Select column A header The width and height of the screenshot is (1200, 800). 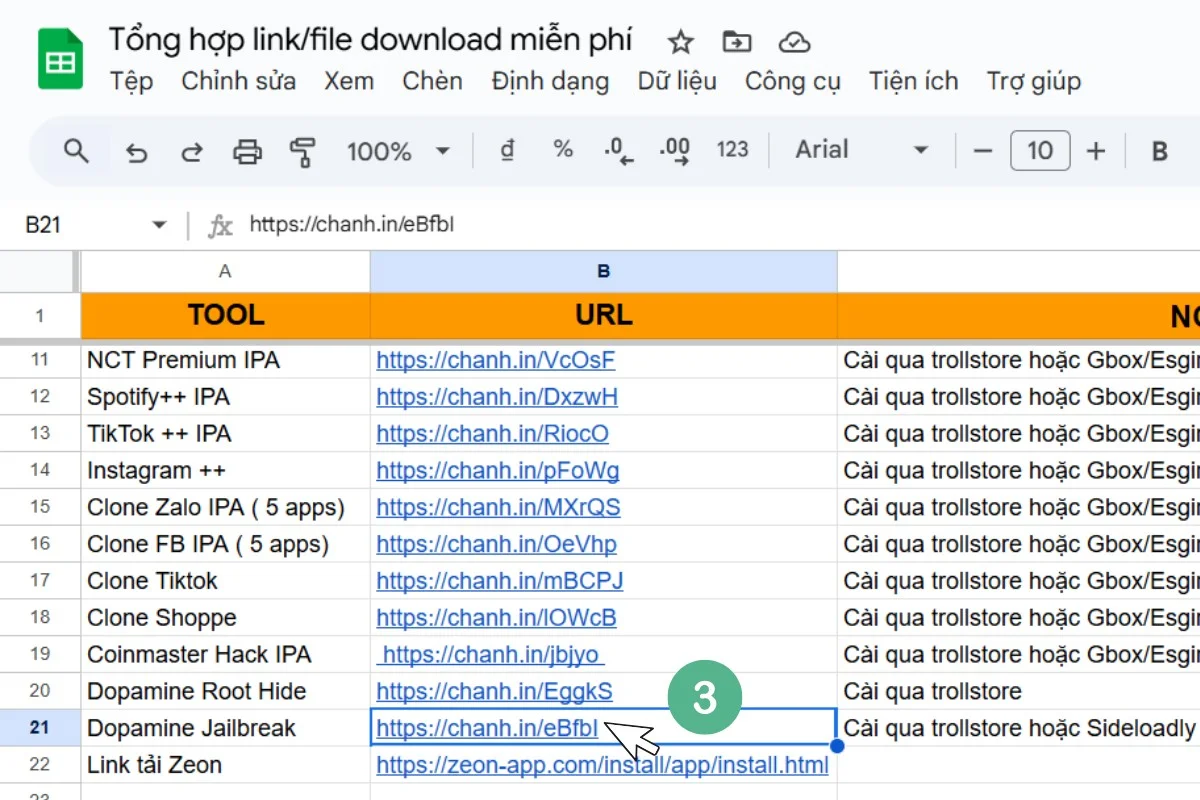click(225, 271)
